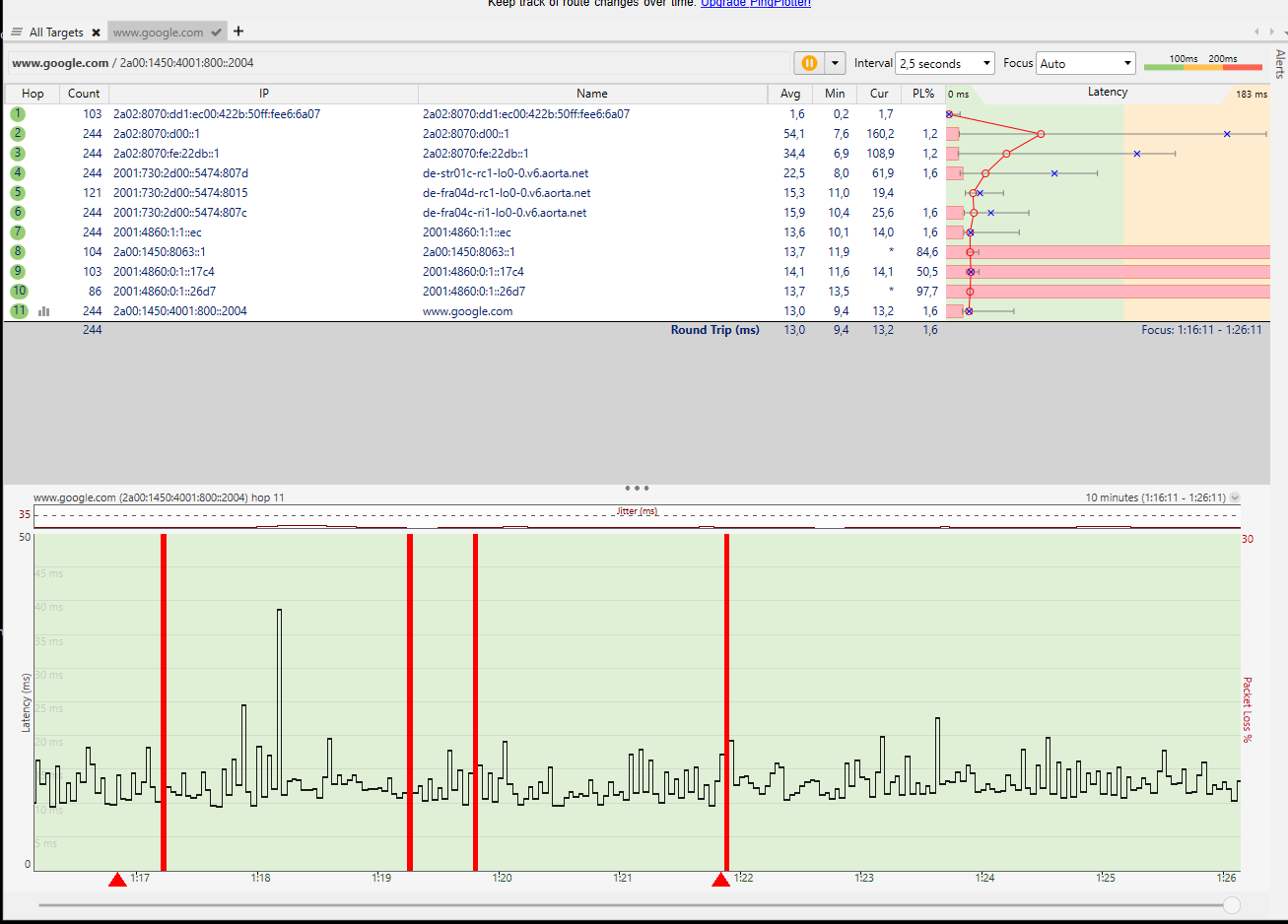
Task: Select hop 2 green circle icon
Action: (x=18, y=134)
